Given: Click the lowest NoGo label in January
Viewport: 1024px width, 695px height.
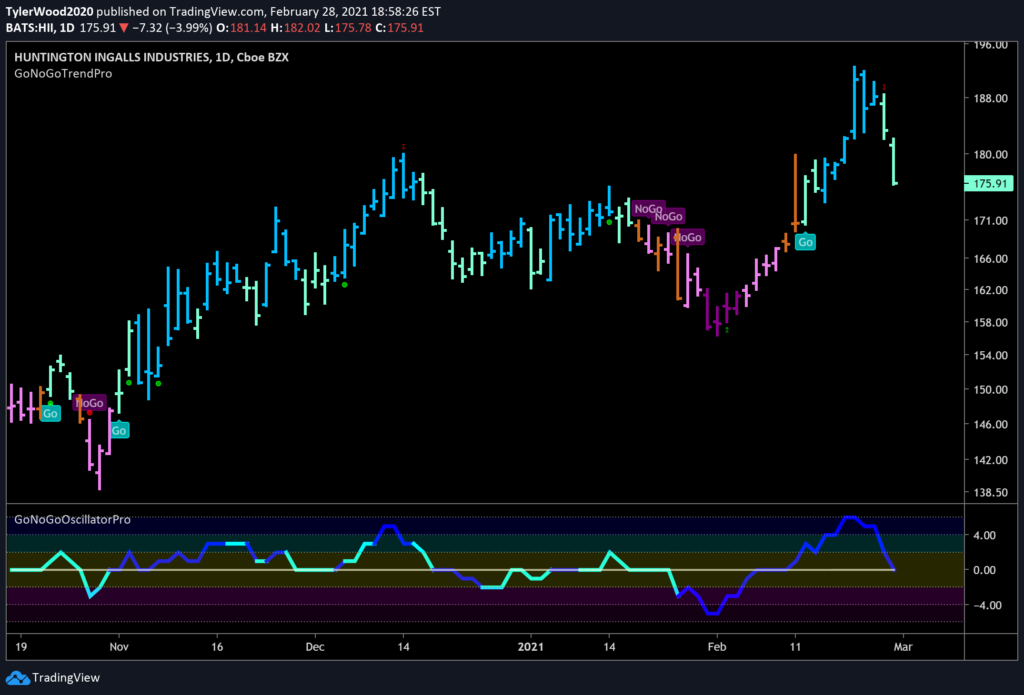Looking at the screenshot, I should [688, 237].
